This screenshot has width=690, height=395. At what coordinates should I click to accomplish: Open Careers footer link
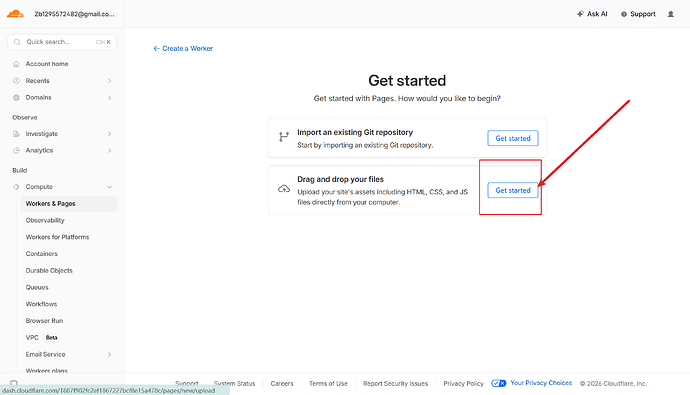[282, 383]
